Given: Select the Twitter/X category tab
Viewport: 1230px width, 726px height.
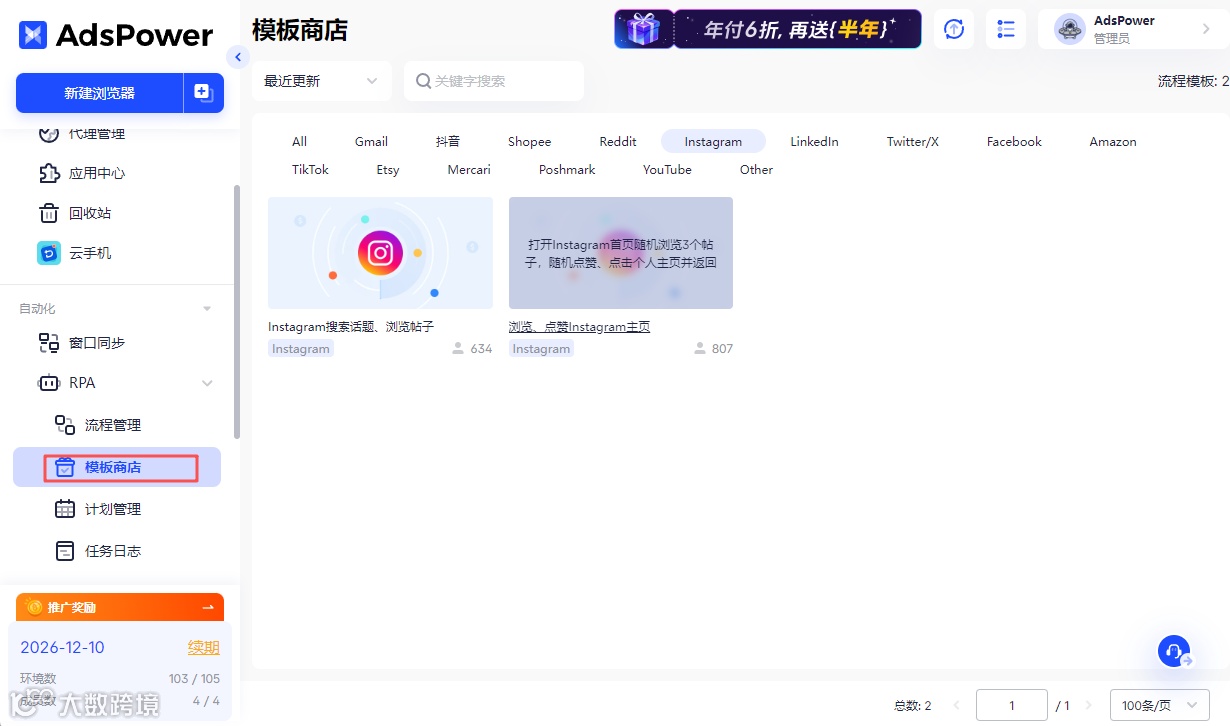Looking at the screenshot, I should point(912,141).
